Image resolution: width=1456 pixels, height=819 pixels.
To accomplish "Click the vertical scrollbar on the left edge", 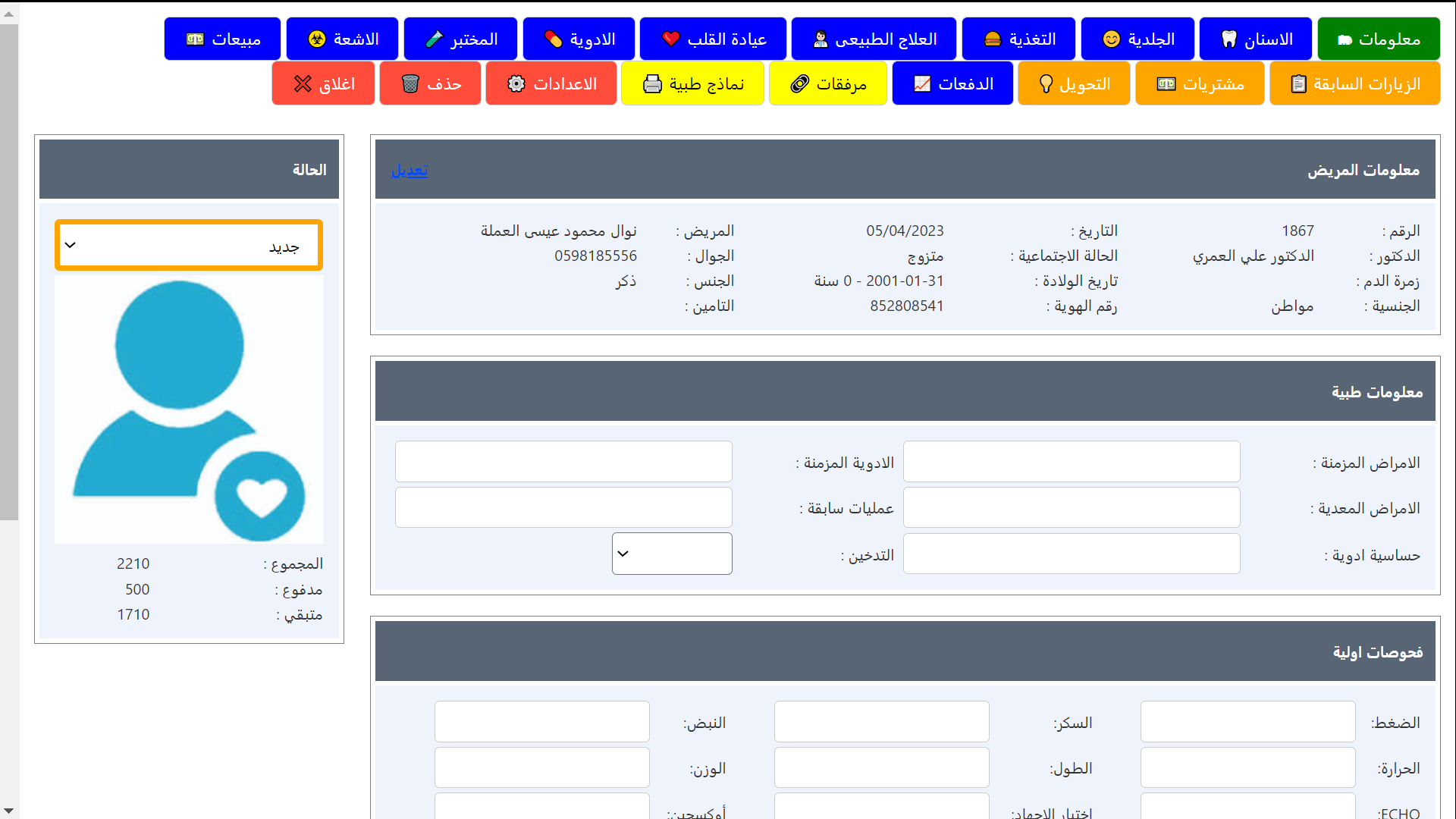I will click(x=8, y=273).
